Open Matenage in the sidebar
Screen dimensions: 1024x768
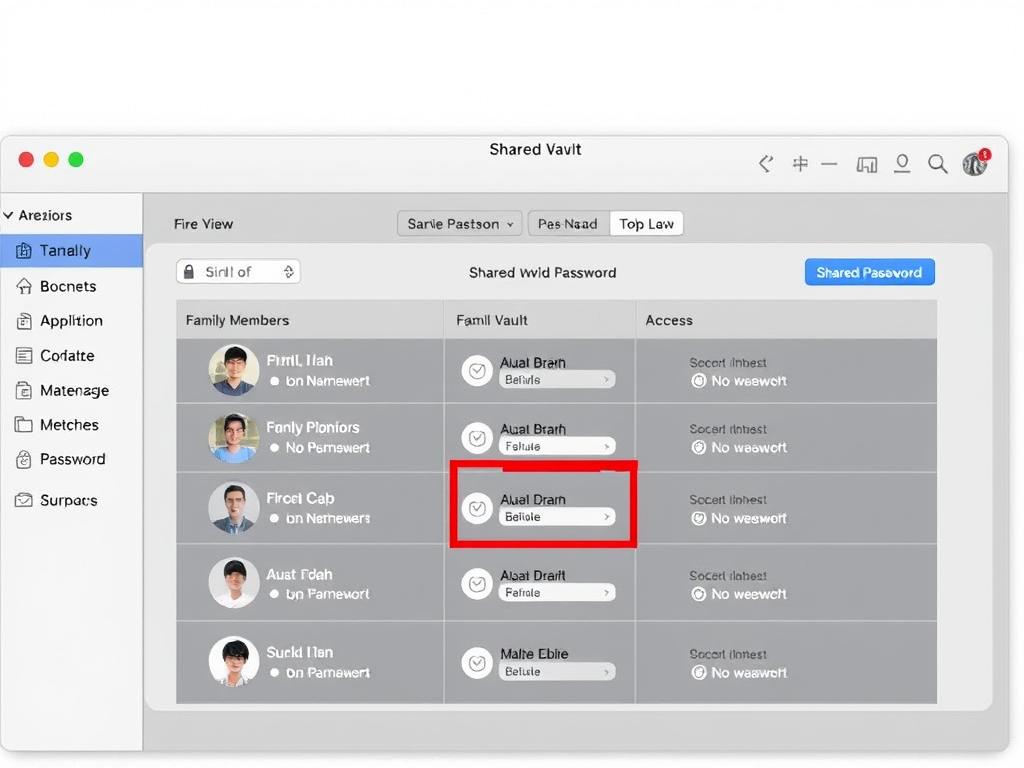[71, 391]
